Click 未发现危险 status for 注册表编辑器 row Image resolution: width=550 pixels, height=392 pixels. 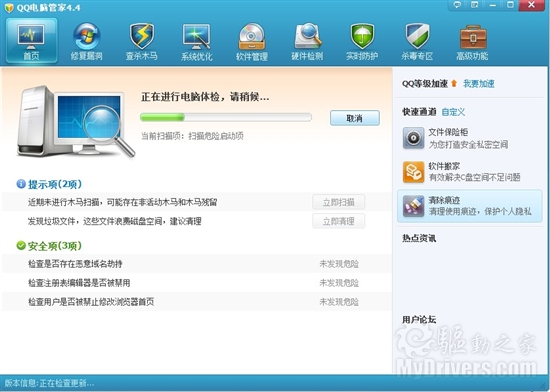(x=339, y=283)
